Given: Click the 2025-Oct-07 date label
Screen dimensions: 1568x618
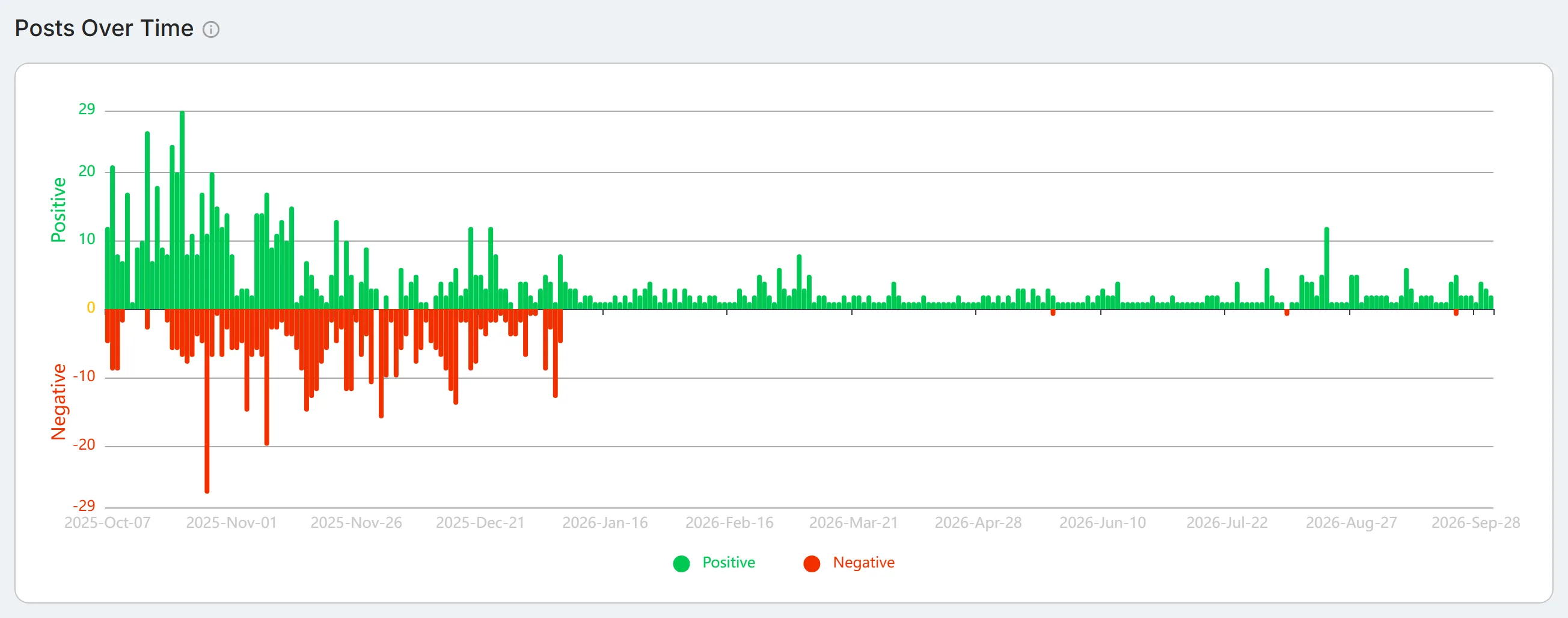Looking at the screenshot, I should click(x=107, y=523).
